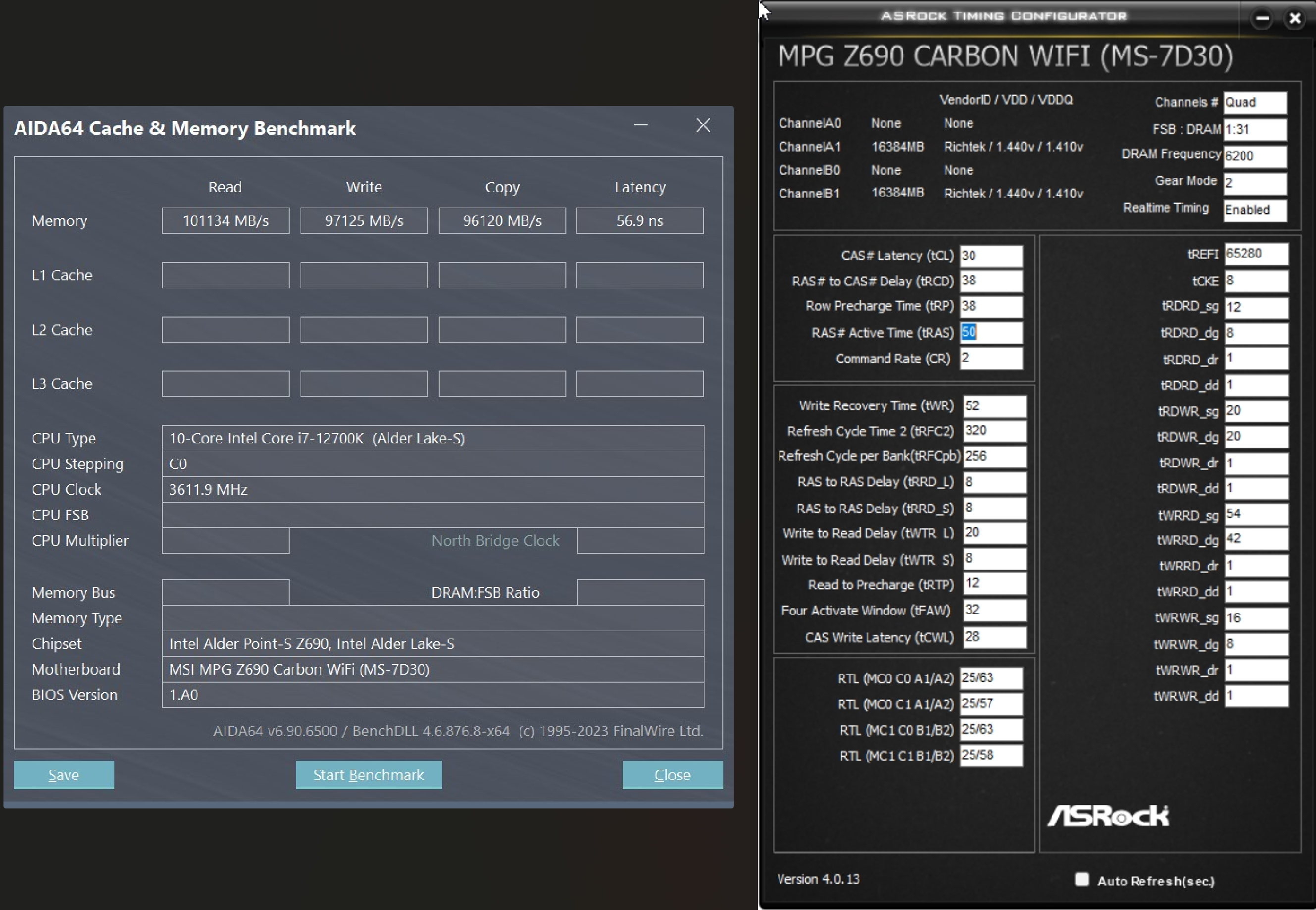Close the ASRock Timing Configurator window
The width and height of the screenshot is (1316, 910).
tap(1295, 19)
